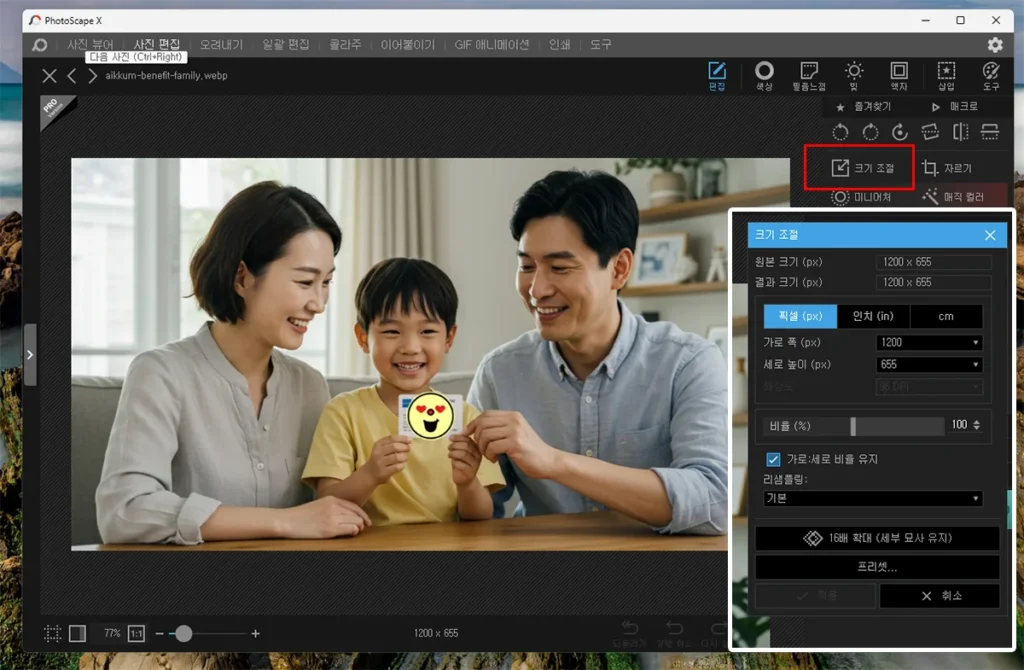Screen dimensions: 1024x670
Task: Click the 프리셋... button
Action: pos(877,567)
